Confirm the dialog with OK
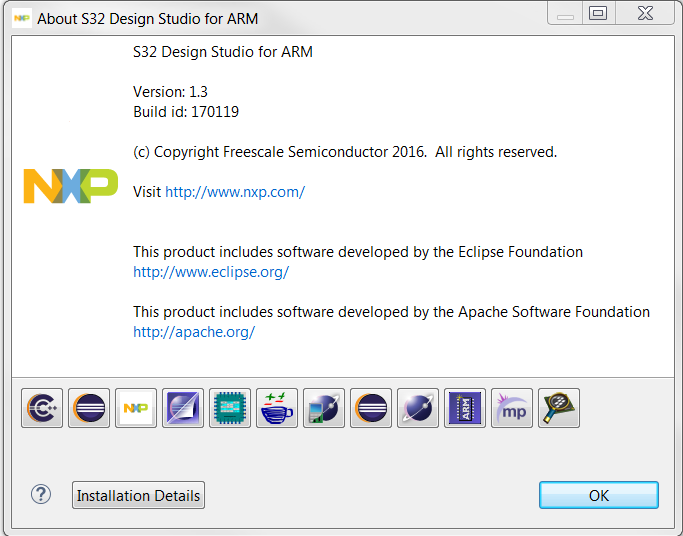 pyautogui.click(x=599, y=495)
